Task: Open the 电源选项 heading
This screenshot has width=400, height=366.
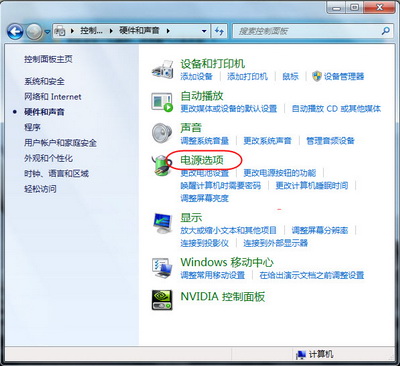Action: pyautogui.click(x=202, y=160)
